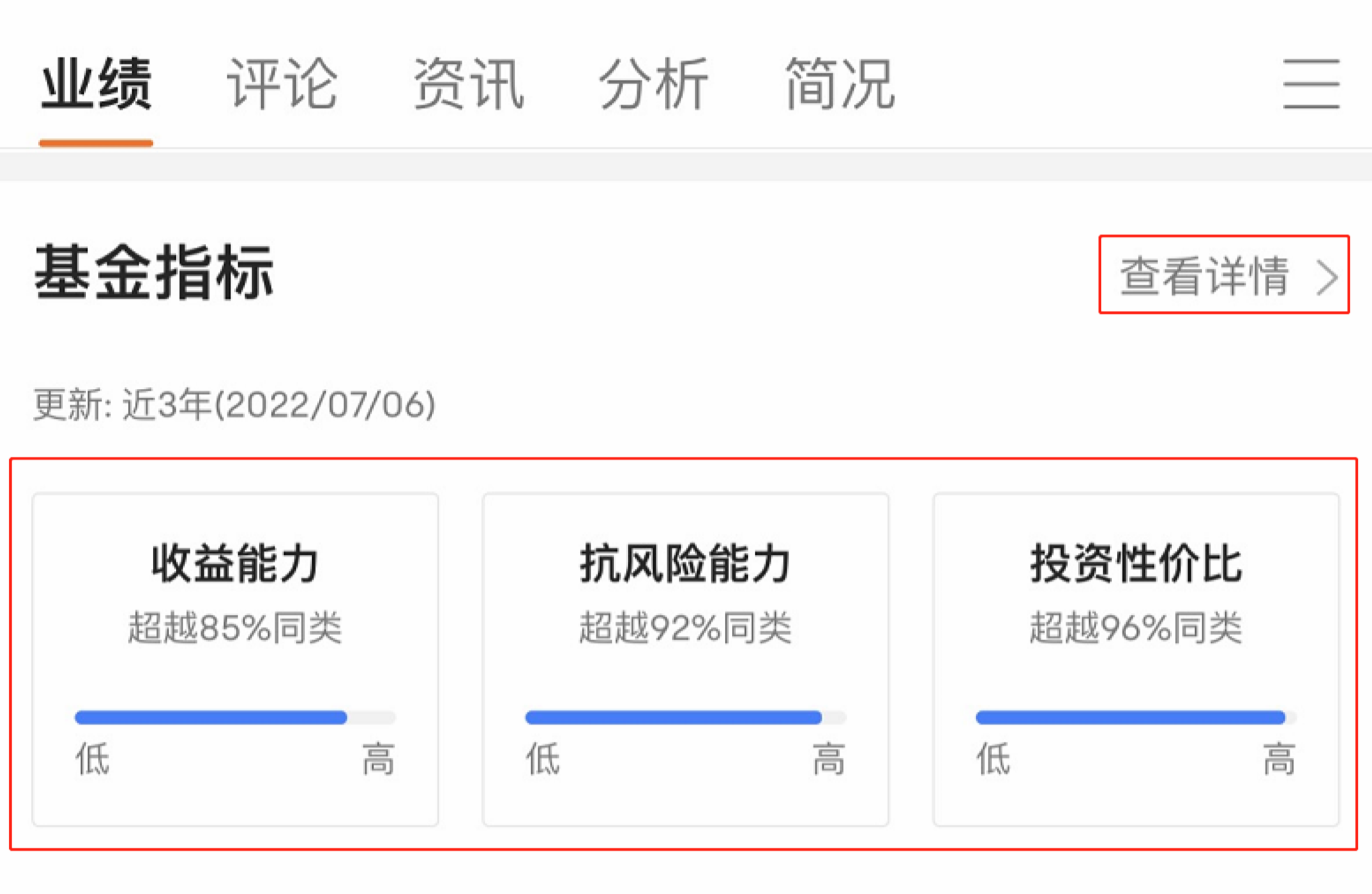Switch to the 业绩 tab

click(x=96, y=84)
